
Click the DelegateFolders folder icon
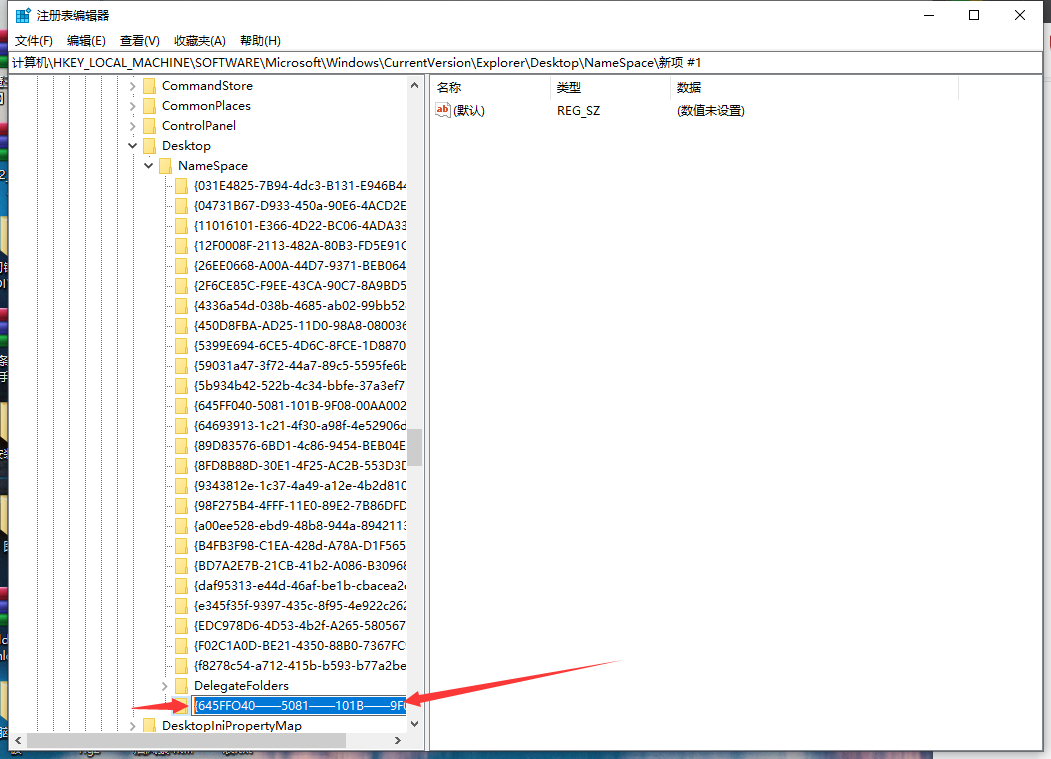pos(181,686)
